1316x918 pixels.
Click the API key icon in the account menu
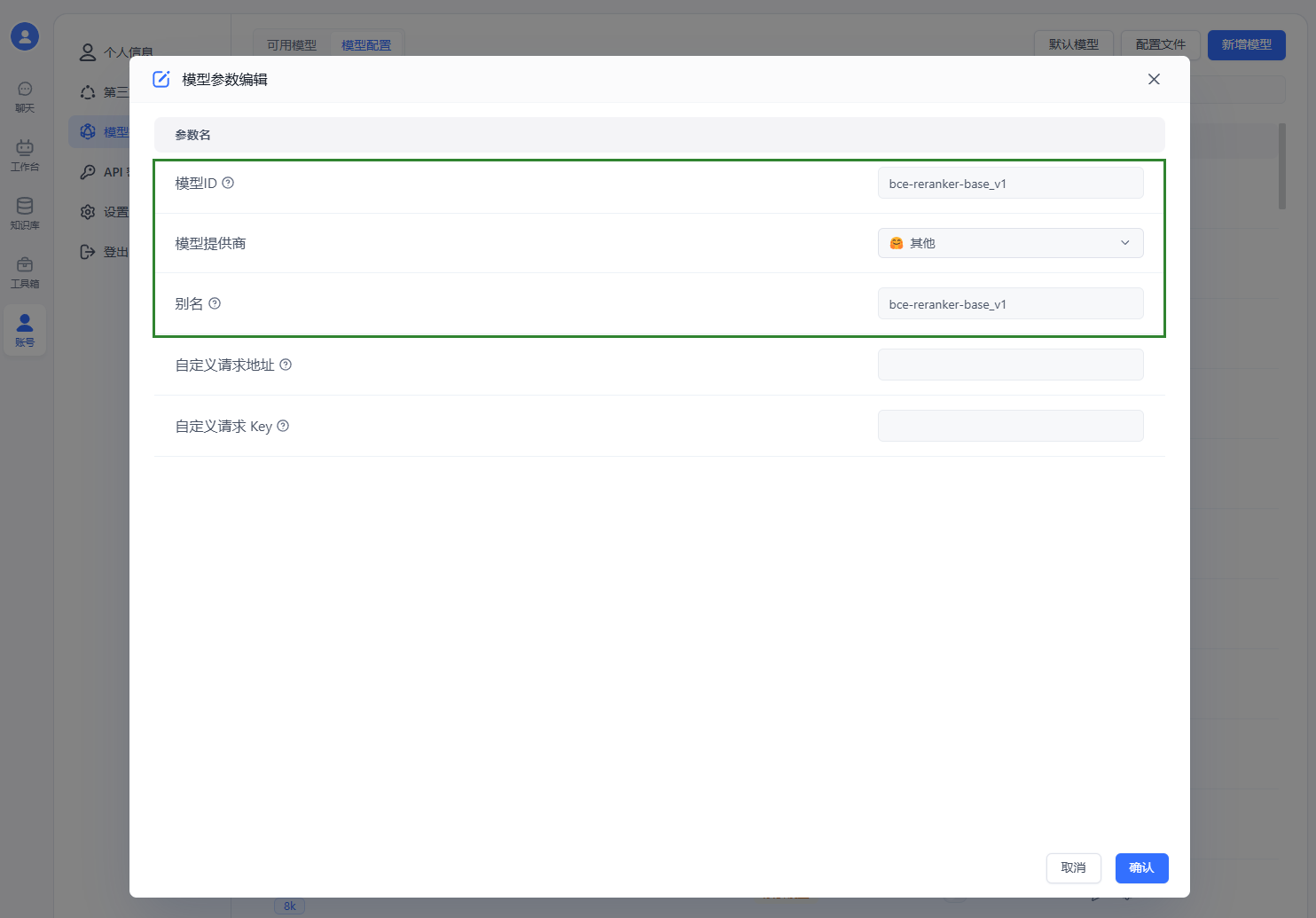[x=88, y=172]
